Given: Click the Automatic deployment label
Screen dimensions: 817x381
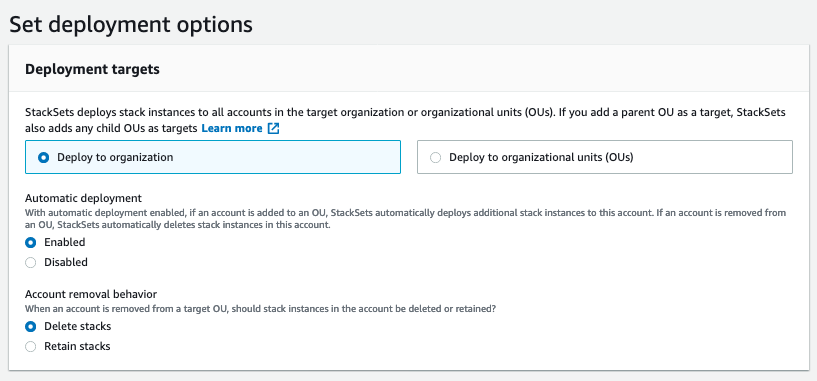Looking at the screenshot, I should click(x=83, y=198).
